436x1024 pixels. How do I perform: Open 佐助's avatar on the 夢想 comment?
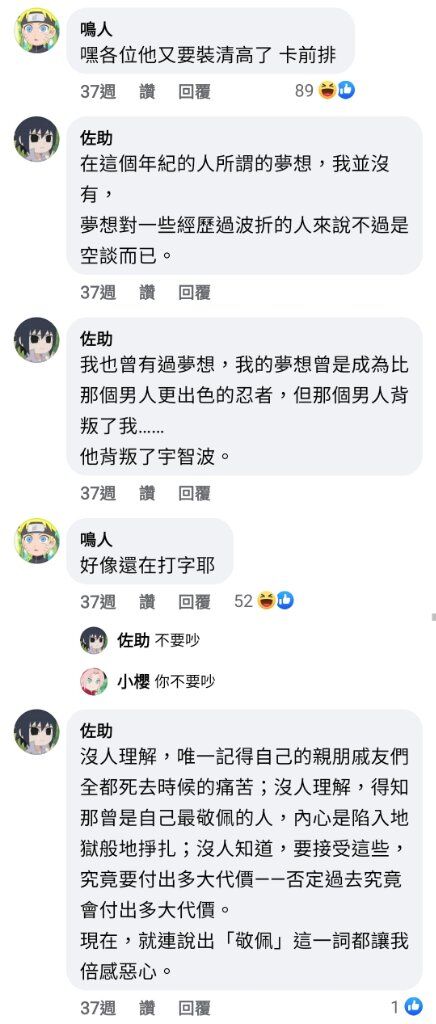[x=37, y=139]
